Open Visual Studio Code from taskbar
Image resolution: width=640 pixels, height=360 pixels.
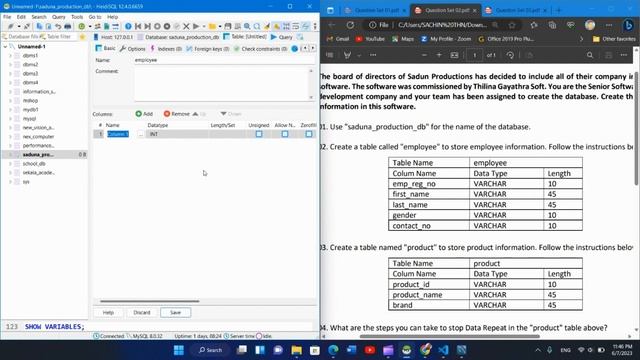443,350
